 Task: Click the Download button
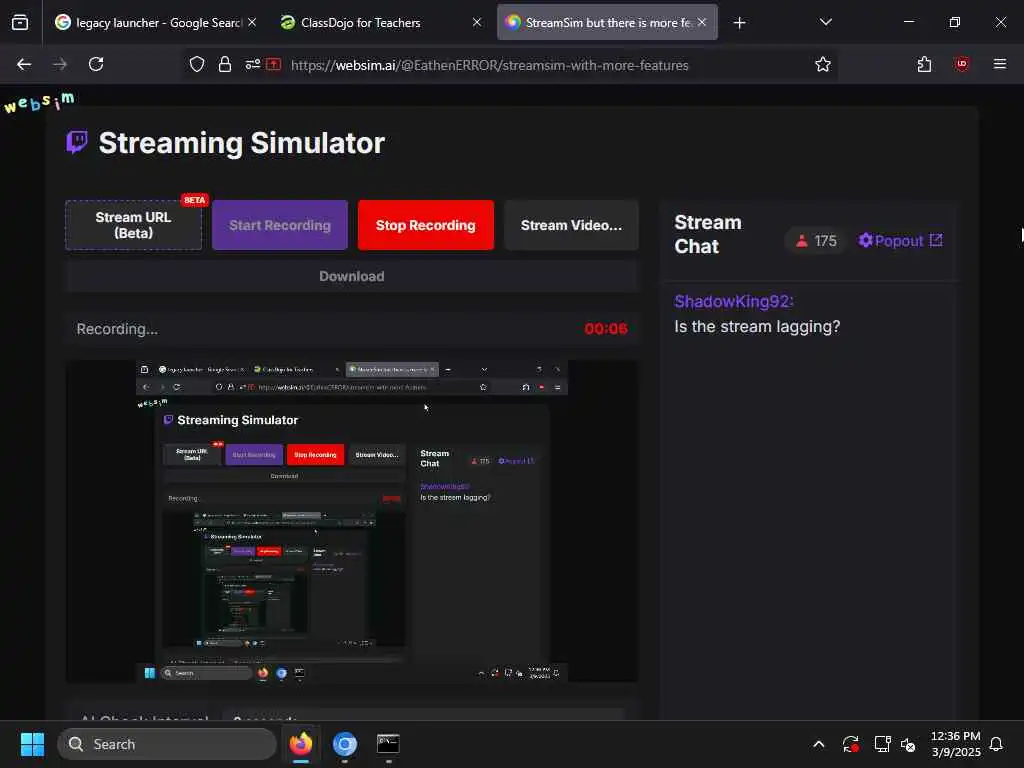(x=351, y=276)
